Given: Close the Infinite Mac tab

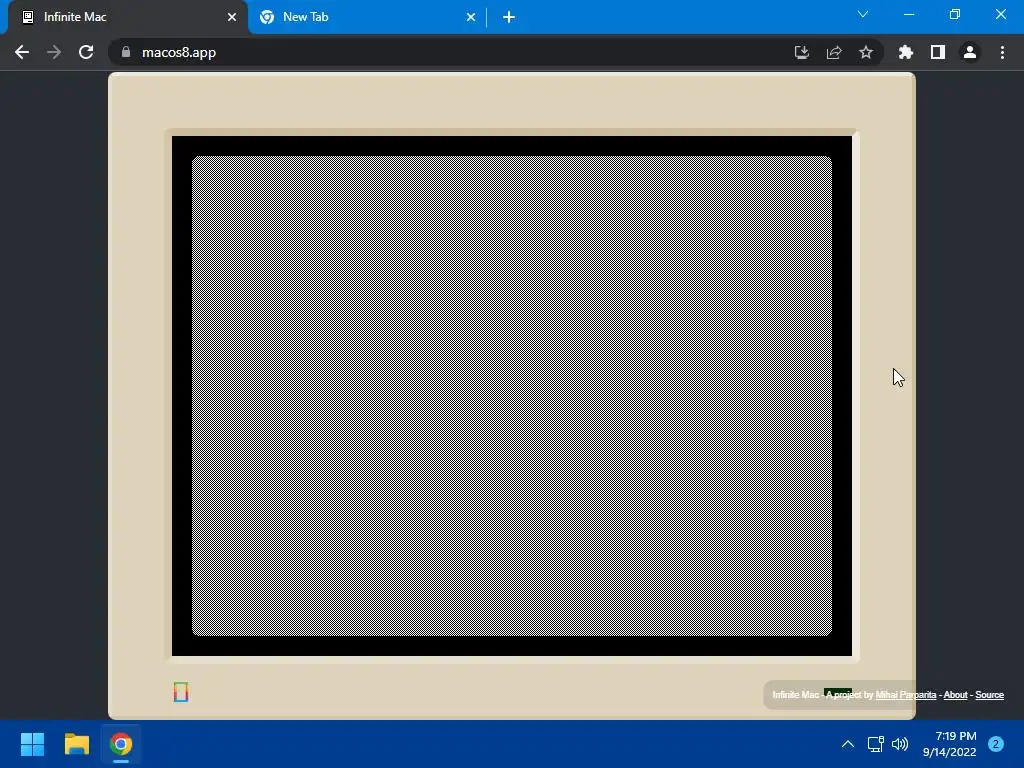Looking at the screenshot, I should pyautogui.click(x=232, y=17).
